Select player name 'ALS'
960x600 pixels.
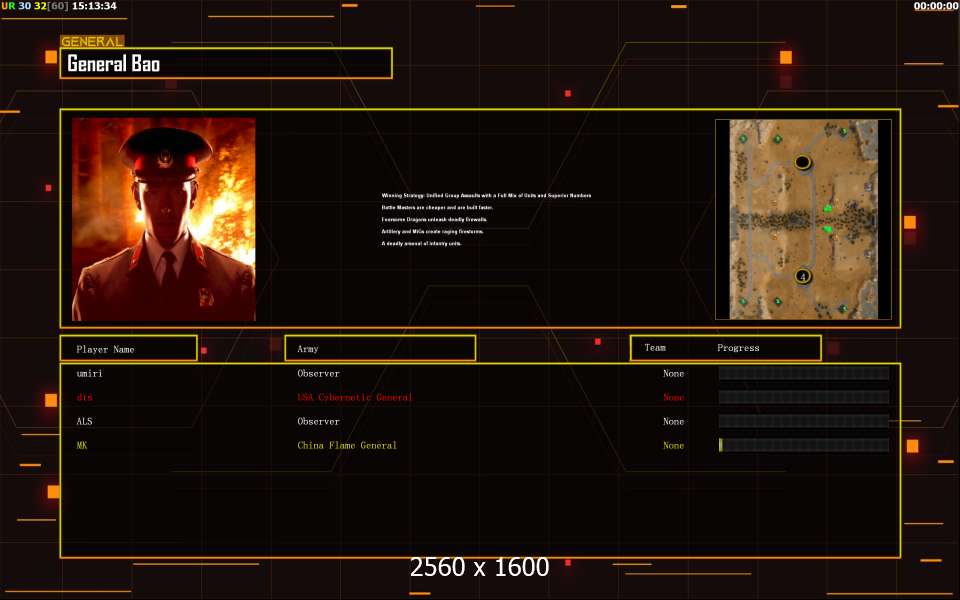[x=84, y=421]
